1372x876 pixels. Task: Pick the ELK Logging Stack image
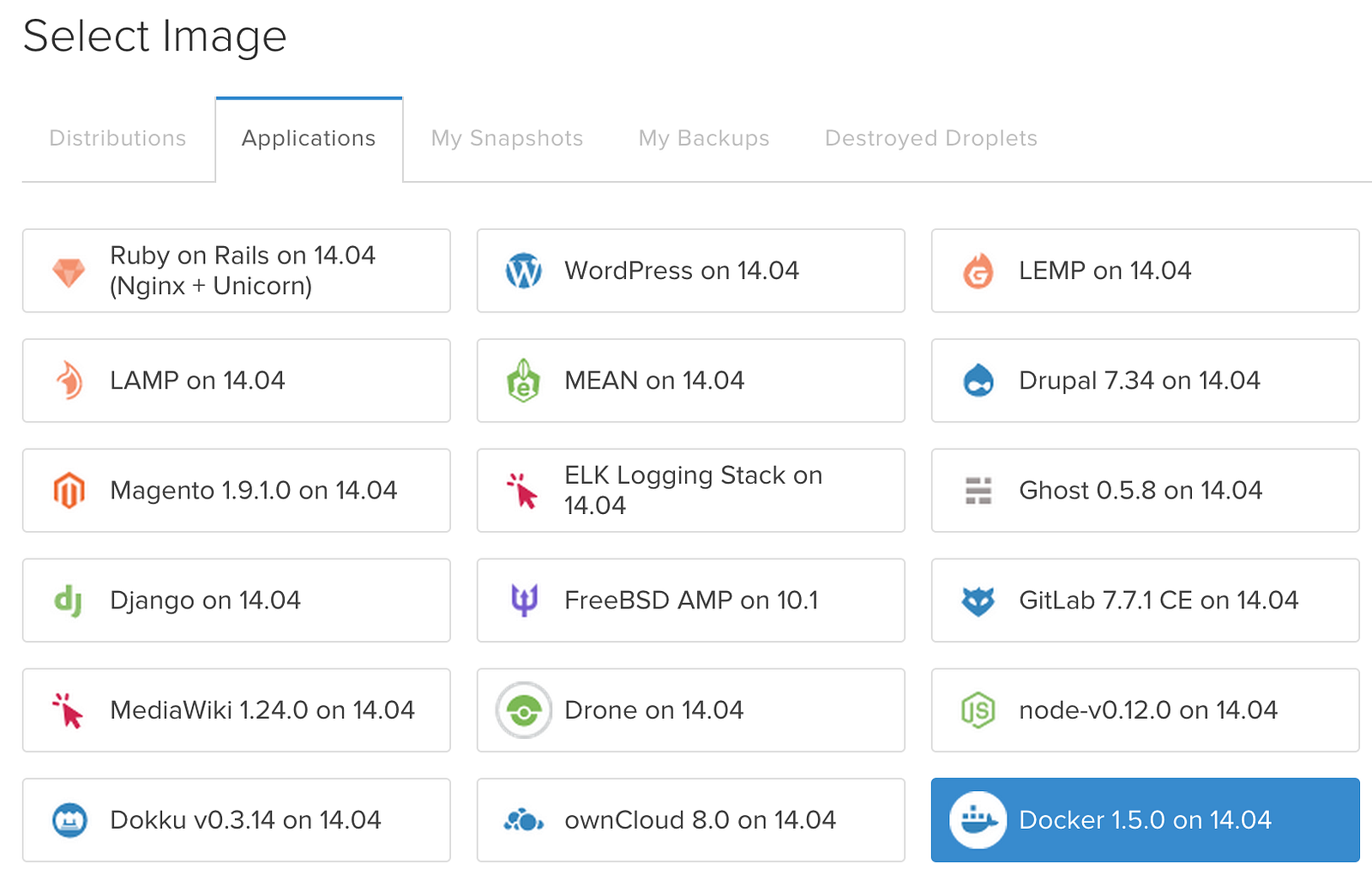[x=690, y=491]
